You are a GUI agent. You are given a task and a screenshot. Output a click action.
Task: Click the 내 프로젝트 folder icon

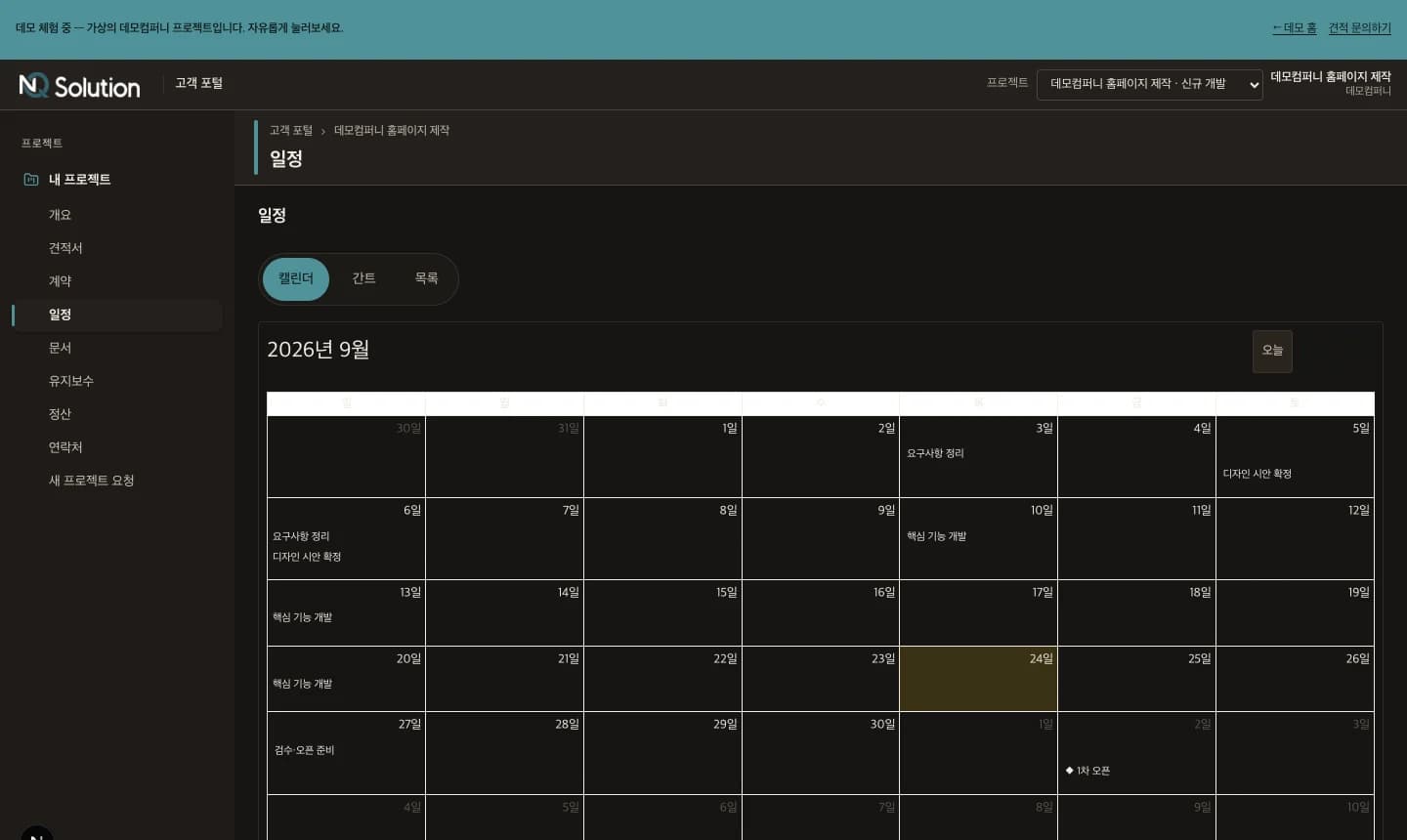[31, 180]
